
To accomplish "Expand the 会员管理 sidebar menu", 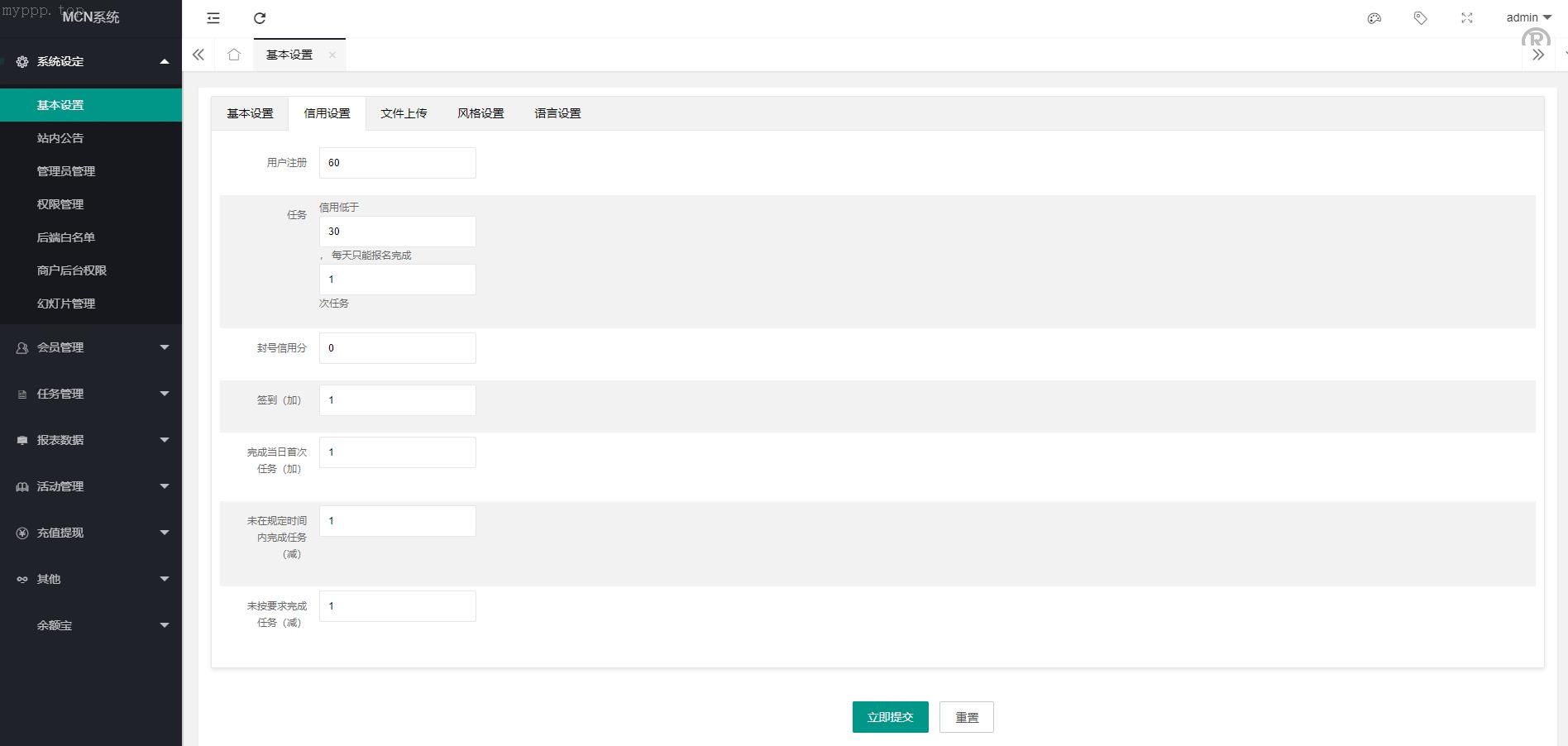I will 91,347.
